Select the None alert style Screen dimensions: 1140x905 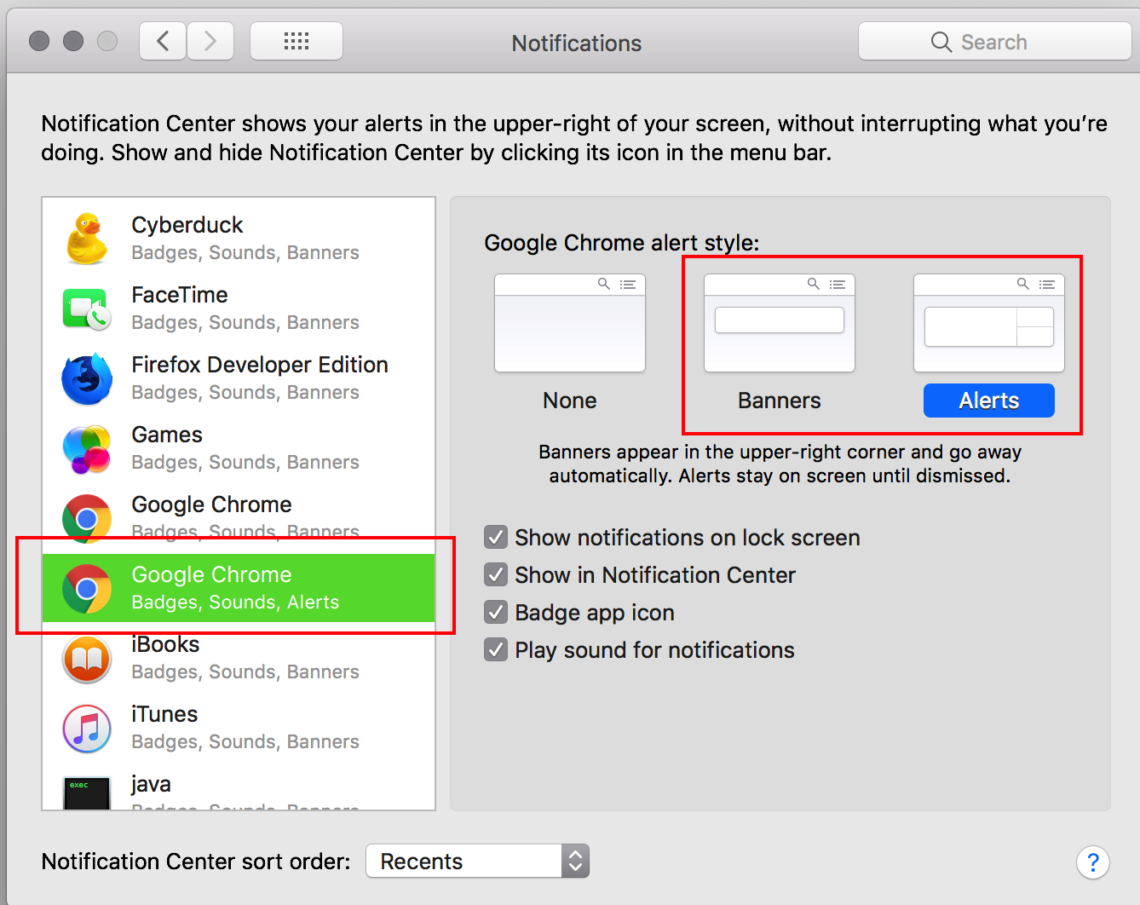(569, 322)
